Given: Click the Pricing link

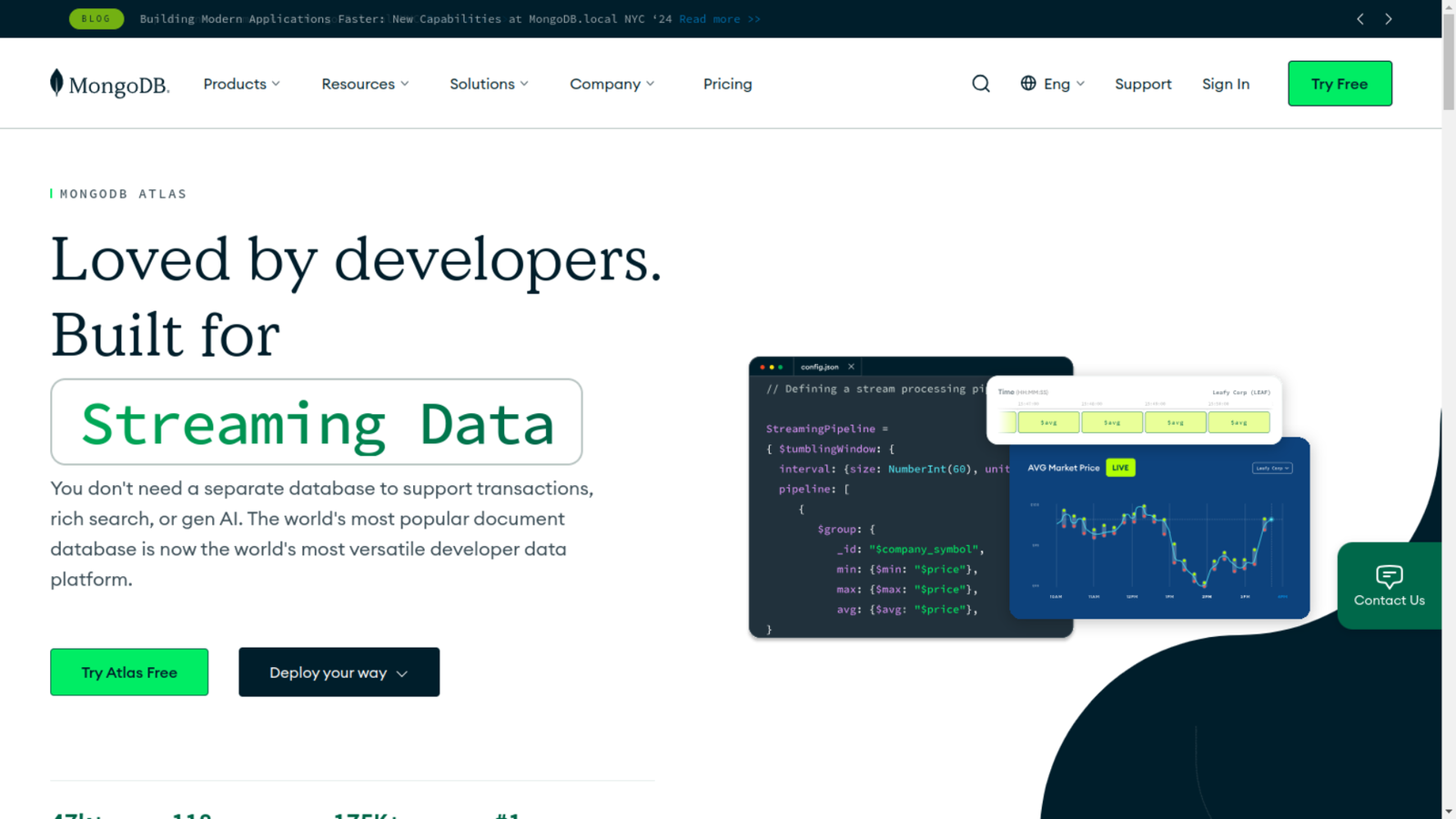Looking at the screenshot, I should (x=727, y=84).
